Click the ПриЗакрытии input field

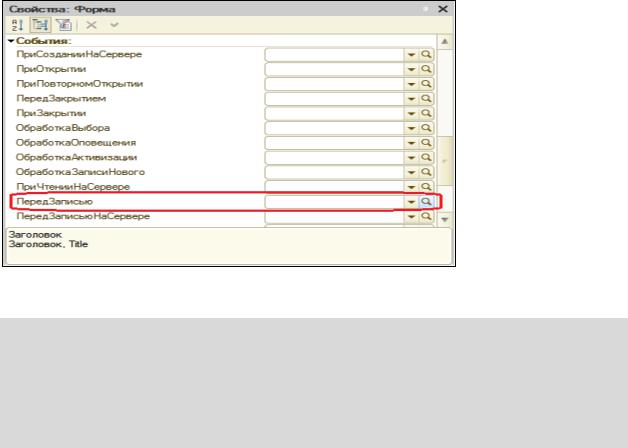click(334, 114)
